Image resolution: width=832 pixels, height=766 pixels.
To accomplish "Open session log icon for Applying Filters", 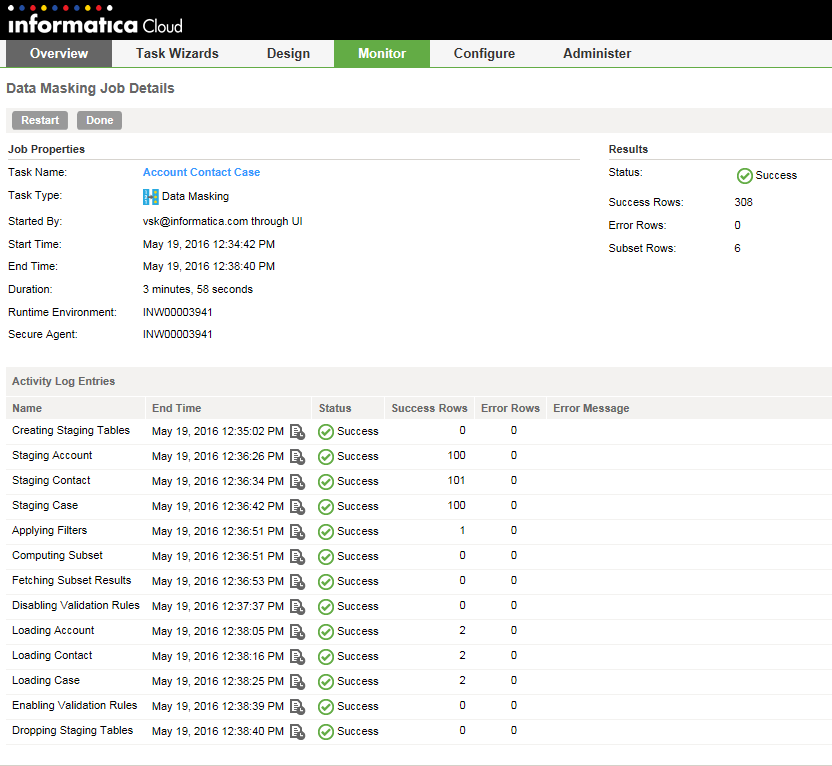I will 297,532.
